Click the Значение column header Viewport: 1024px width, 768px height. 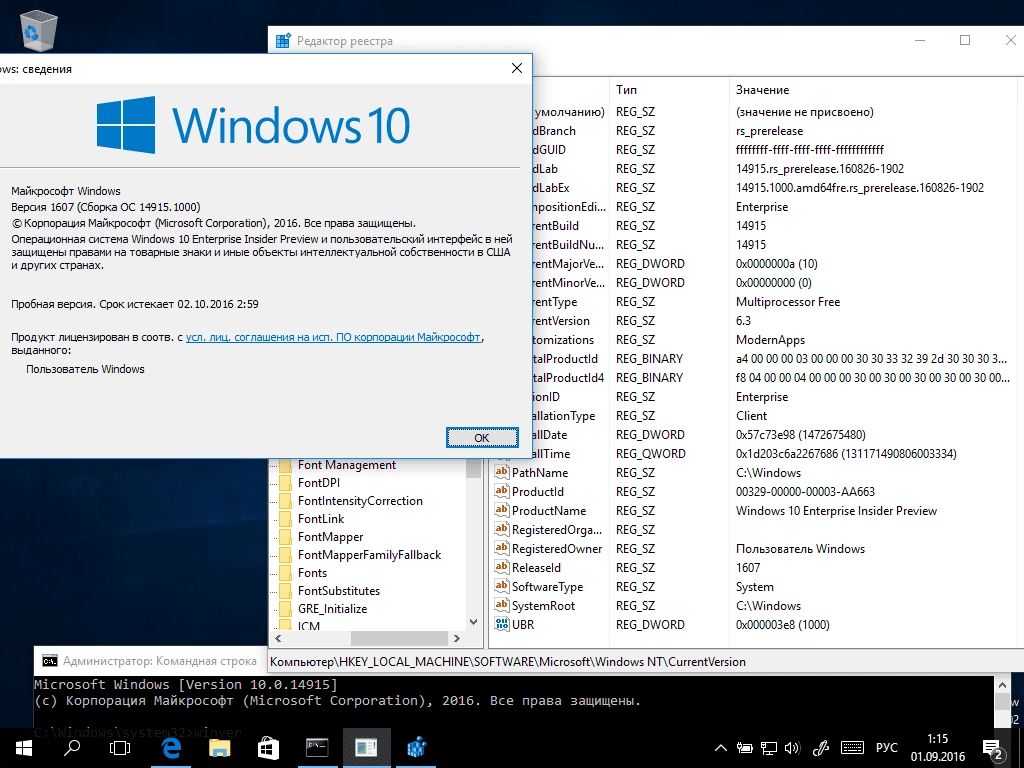762,89
